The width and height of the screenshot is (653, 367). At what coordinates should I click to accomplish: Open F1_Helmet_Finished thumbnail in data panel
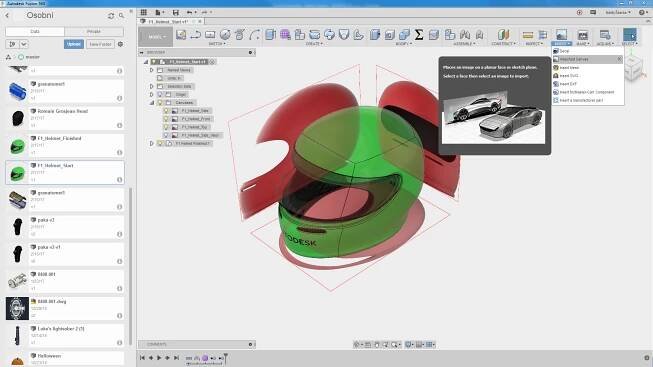point(17,146)
